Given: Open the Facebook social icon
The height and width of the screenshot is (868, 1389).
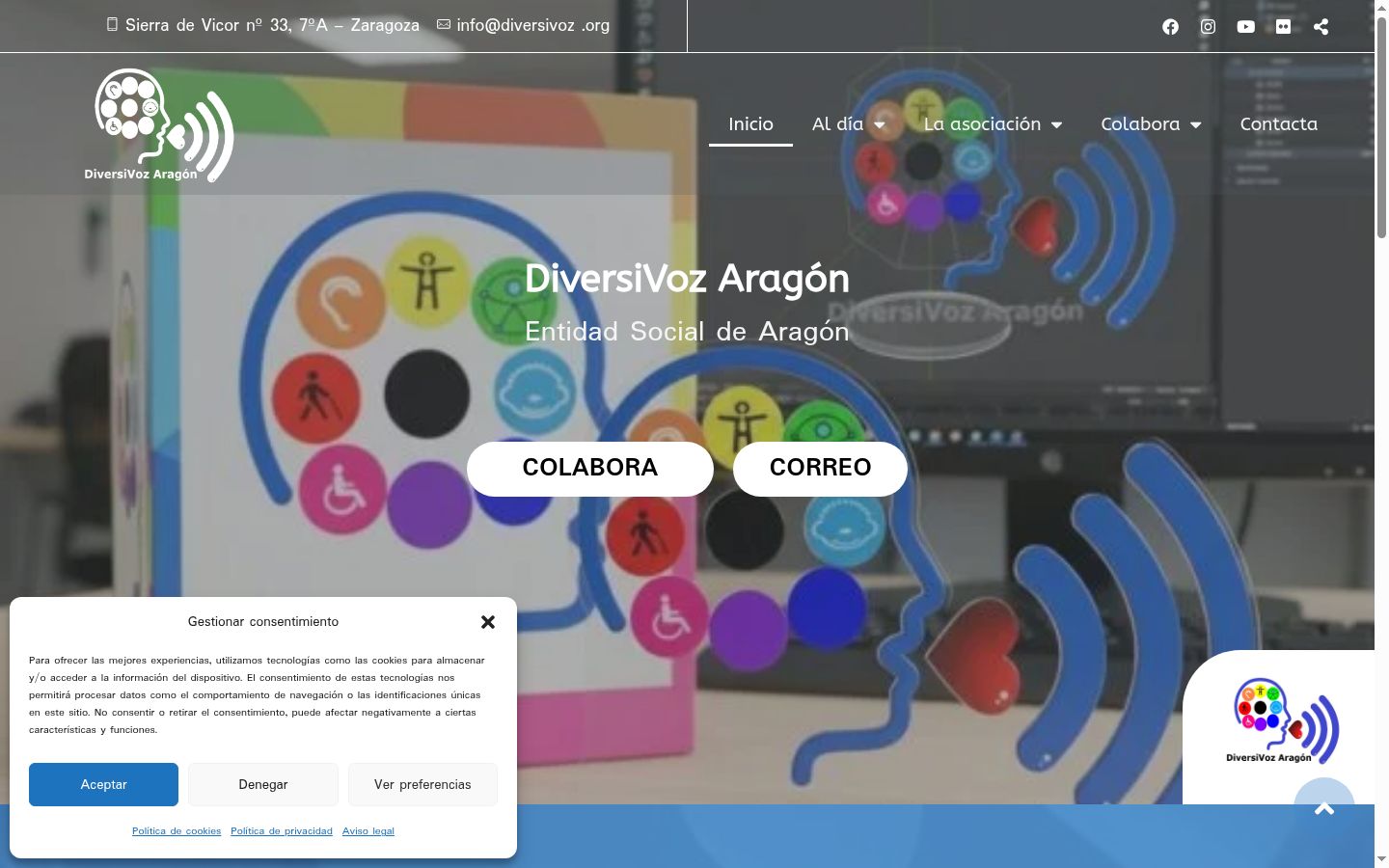Looking at the screenshot, I should tap(1170, 27).
